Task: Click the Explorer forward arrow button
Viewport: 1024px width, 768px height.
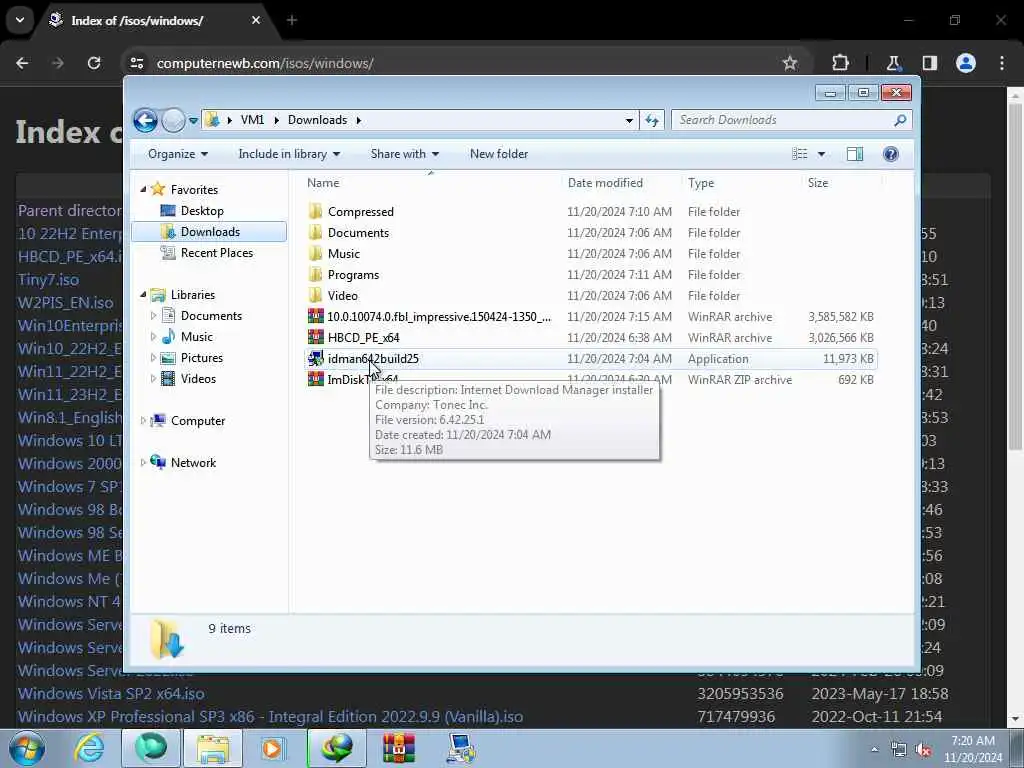Action: click(173, 120)
